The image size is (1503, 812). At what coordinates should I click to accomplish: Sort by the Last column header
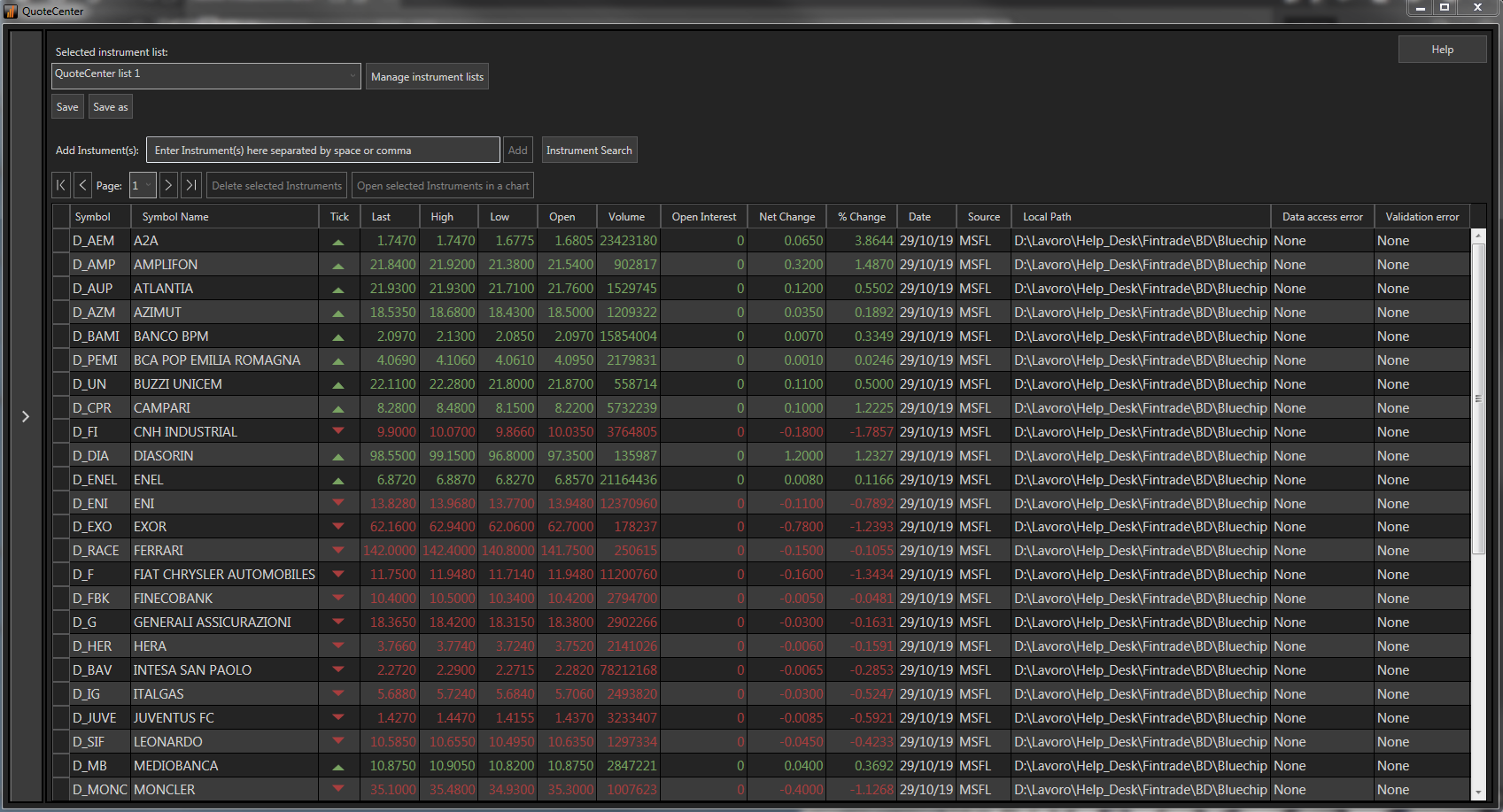[390, 217]
